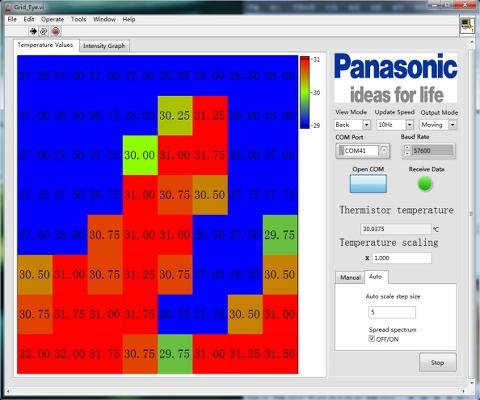Click the color ramp scale bar
480x400 pixels.
click(305, 92)
